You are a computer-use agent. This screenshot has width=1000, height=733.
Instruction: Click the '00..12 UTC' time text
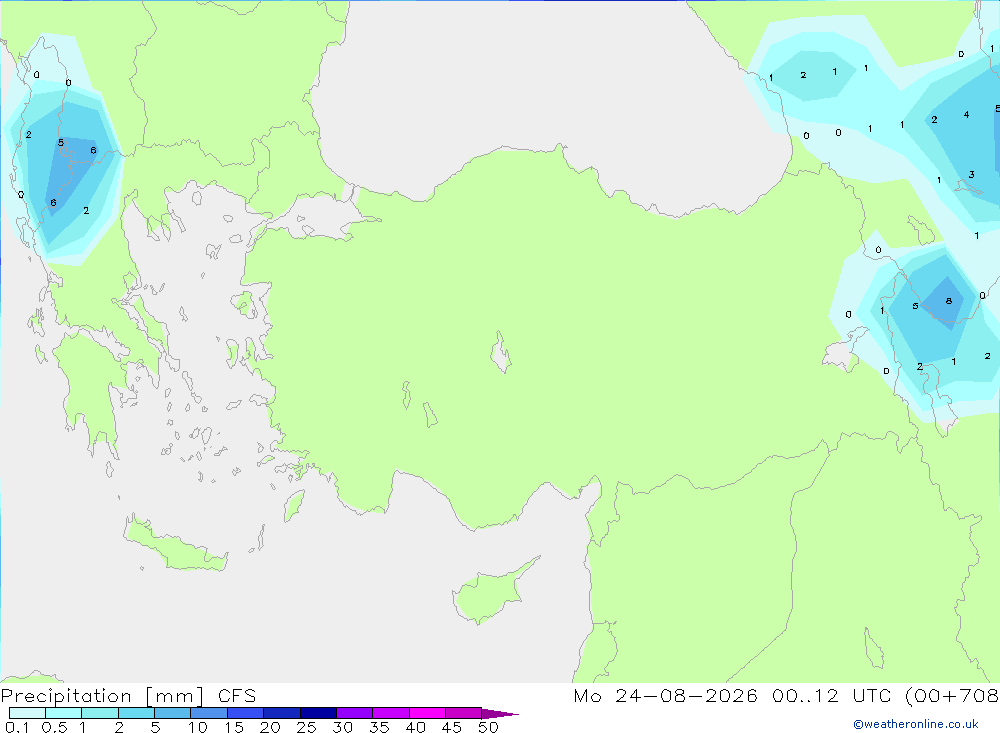[833, 696]
